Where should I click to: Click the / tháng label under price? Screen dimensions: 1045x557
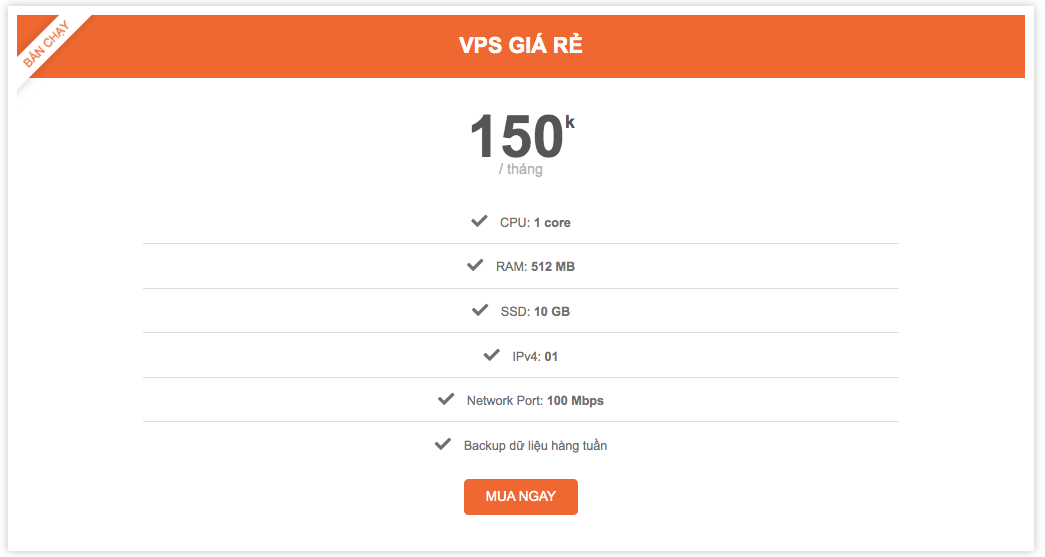coord(521,169)
